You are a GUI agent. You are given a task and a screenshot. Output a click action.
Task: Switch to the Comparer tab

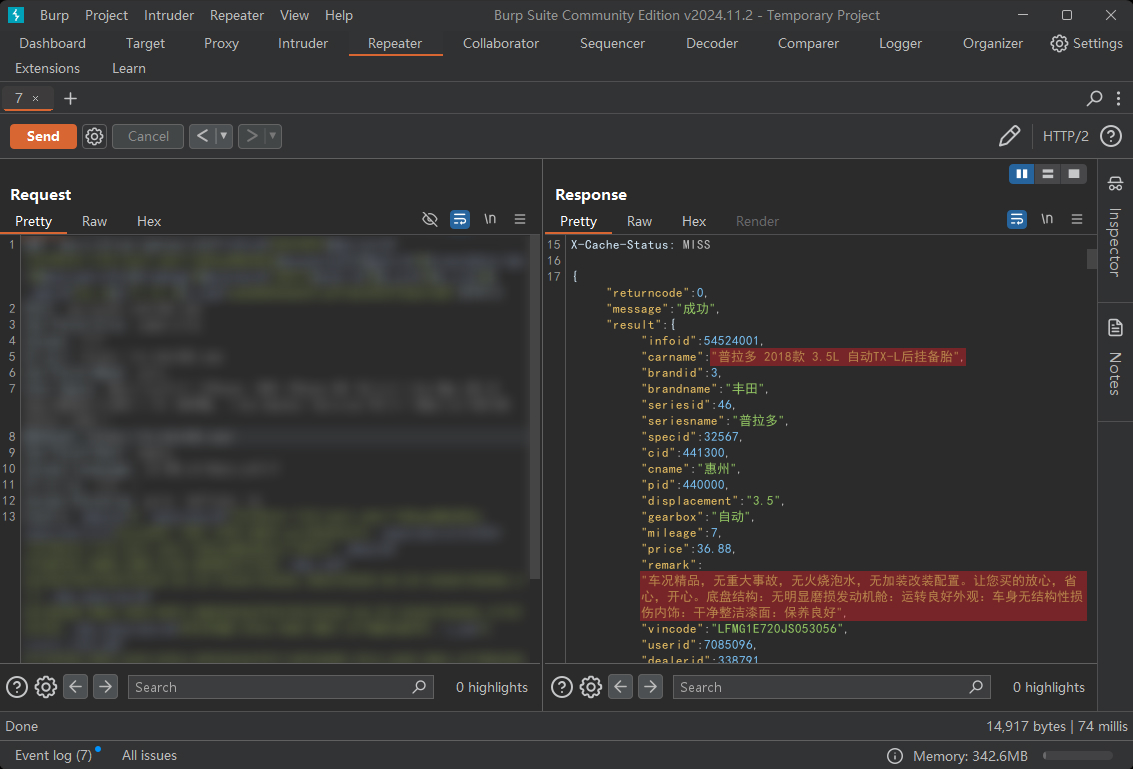tap(808, 43)
